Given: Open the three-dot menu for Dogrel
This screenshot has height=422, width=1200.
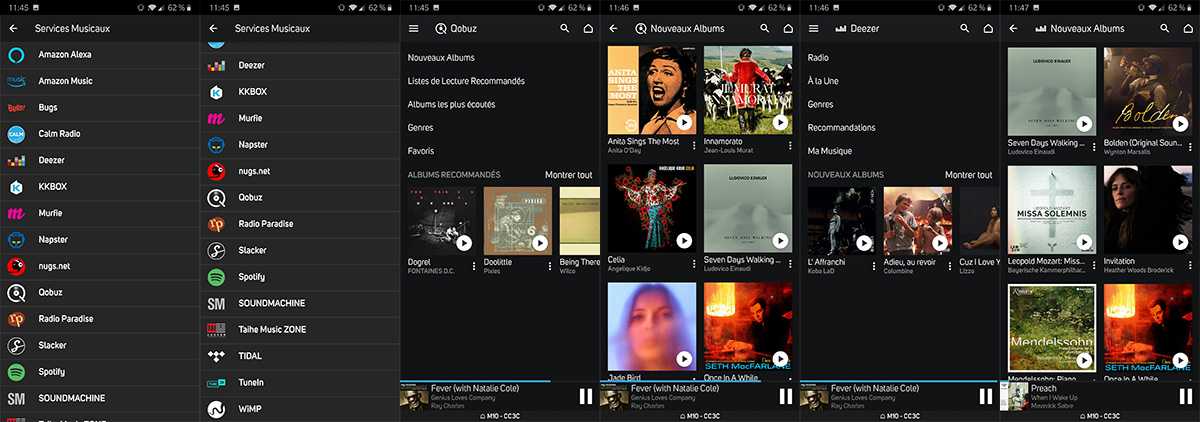Looking at the screenshot, I should click(474, 266).
